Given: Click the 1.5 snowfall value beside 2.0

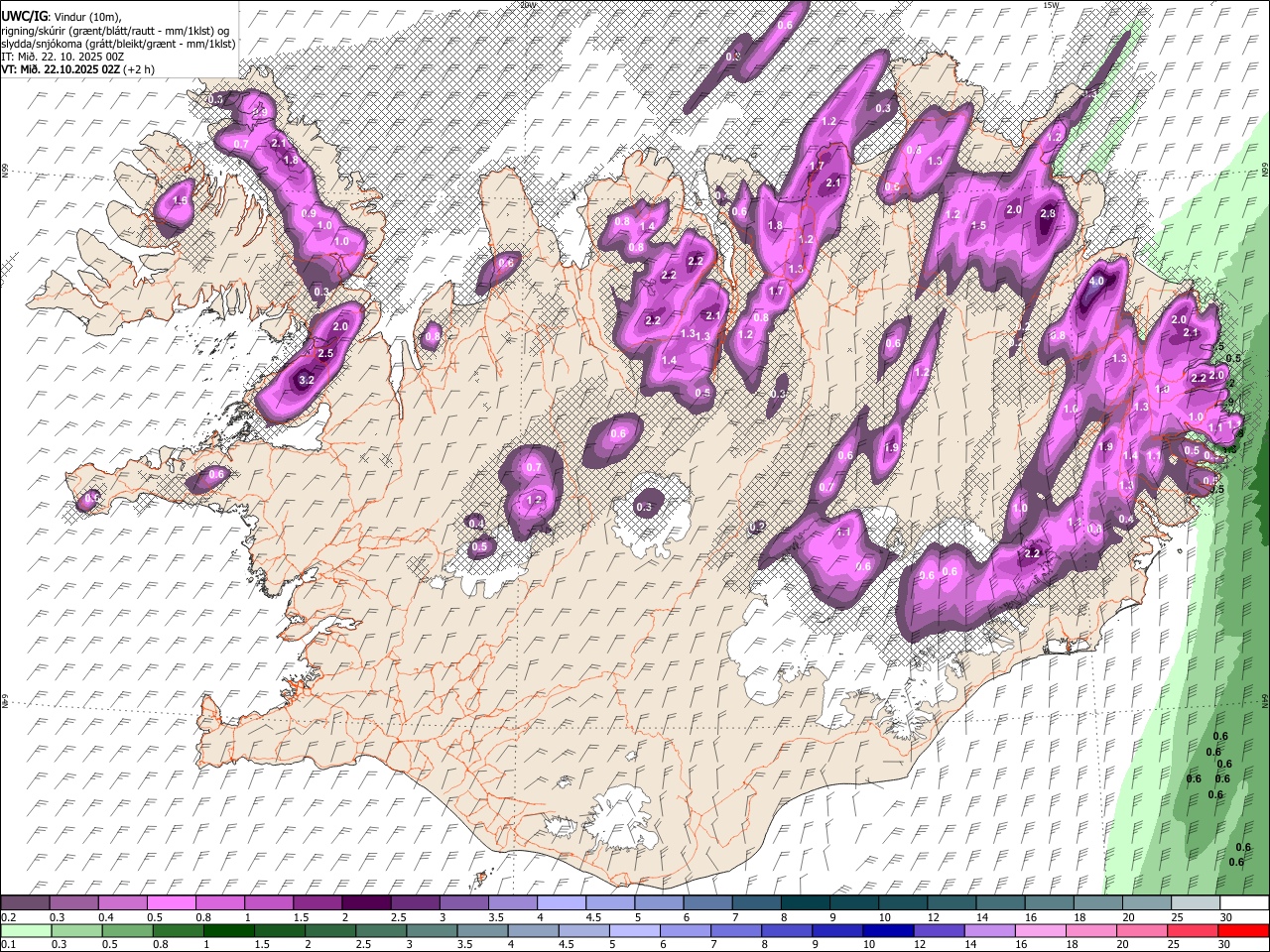Looking at the screenshot, I should [979, 226].
